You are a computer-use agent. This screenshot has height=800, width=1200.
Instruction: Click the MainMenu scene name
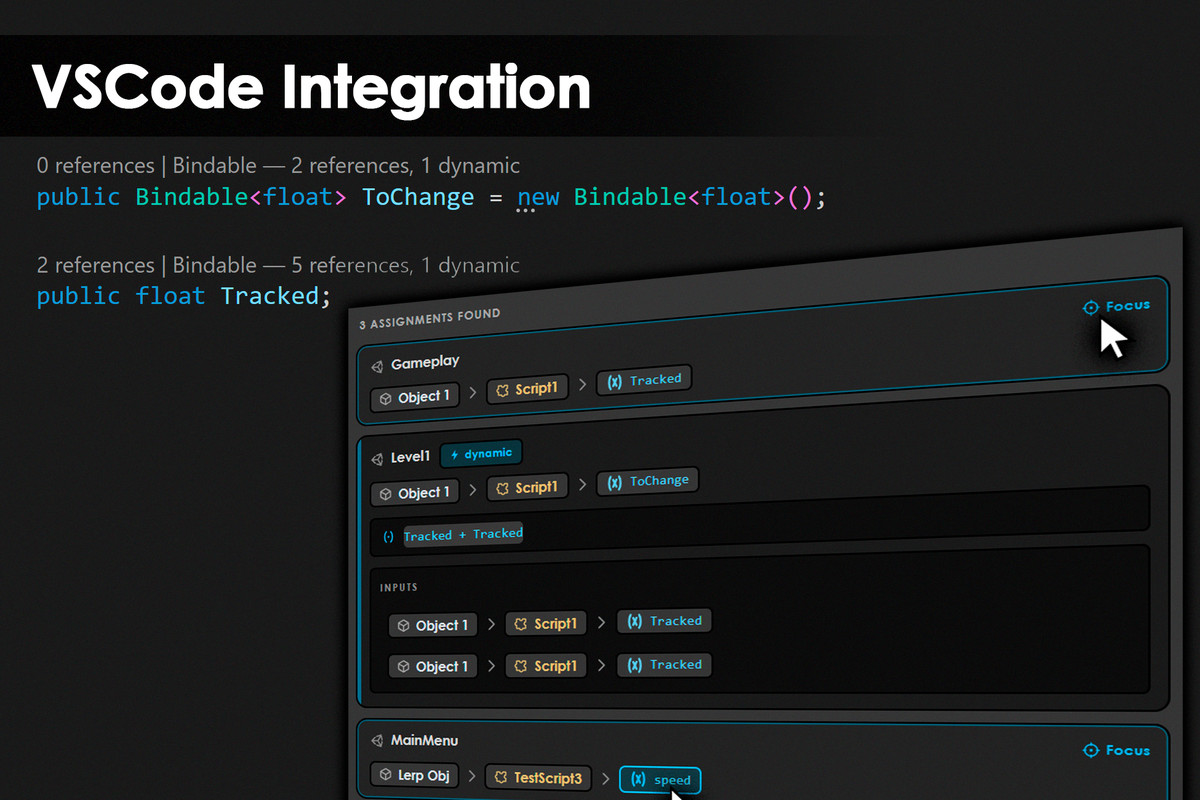(x=425, y=740)
